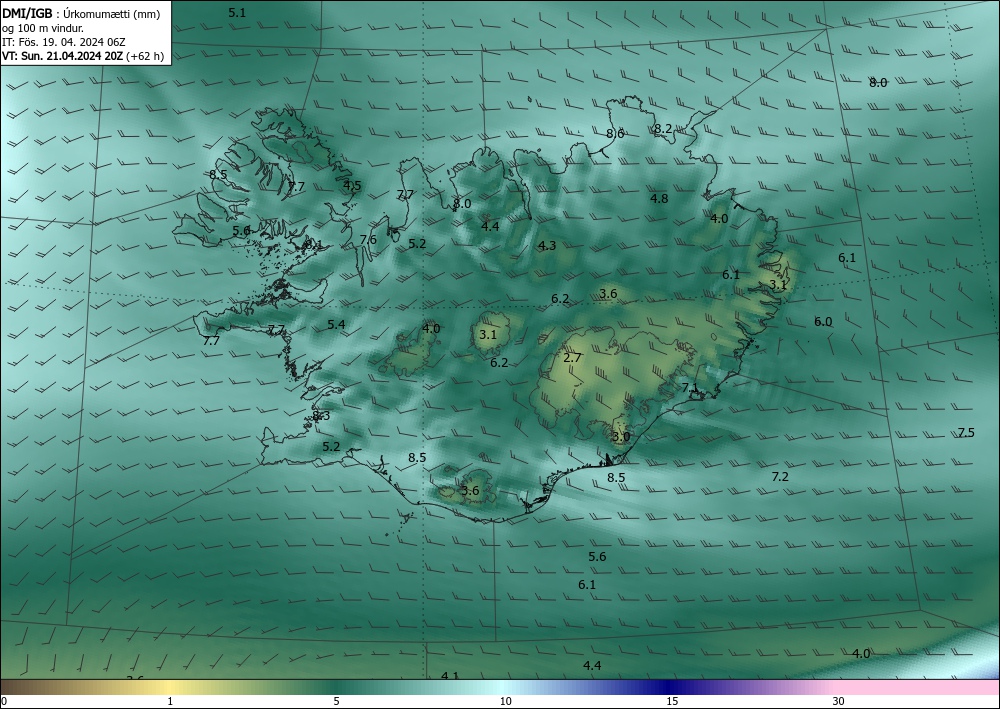Click the map value 4.5
The height and width of the screenshot is (709, 1000).
coord(352,186)
